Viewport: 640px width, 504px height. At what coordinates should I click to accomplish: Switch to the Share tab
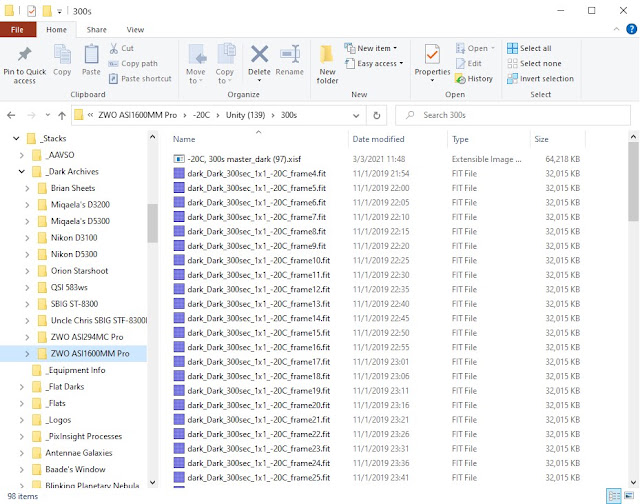tap(96, 29)
